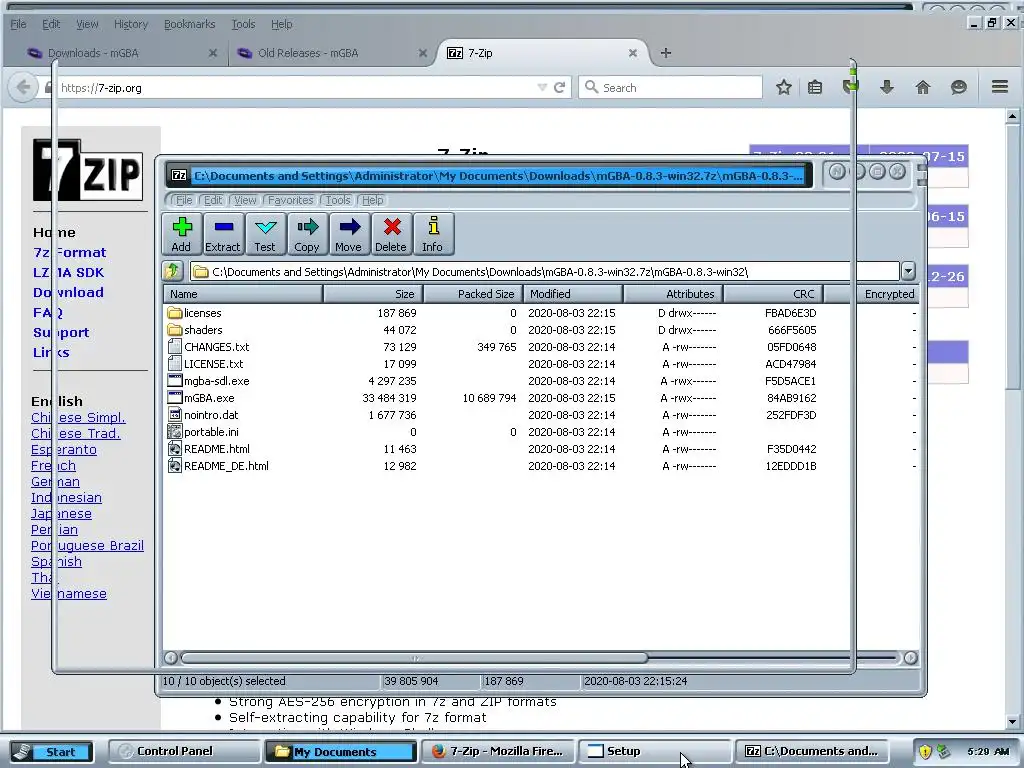Image resolution: width=1024 pixels, height=768 pixels.
Task: Select the licenses folder
Action: tap(202, 313)
